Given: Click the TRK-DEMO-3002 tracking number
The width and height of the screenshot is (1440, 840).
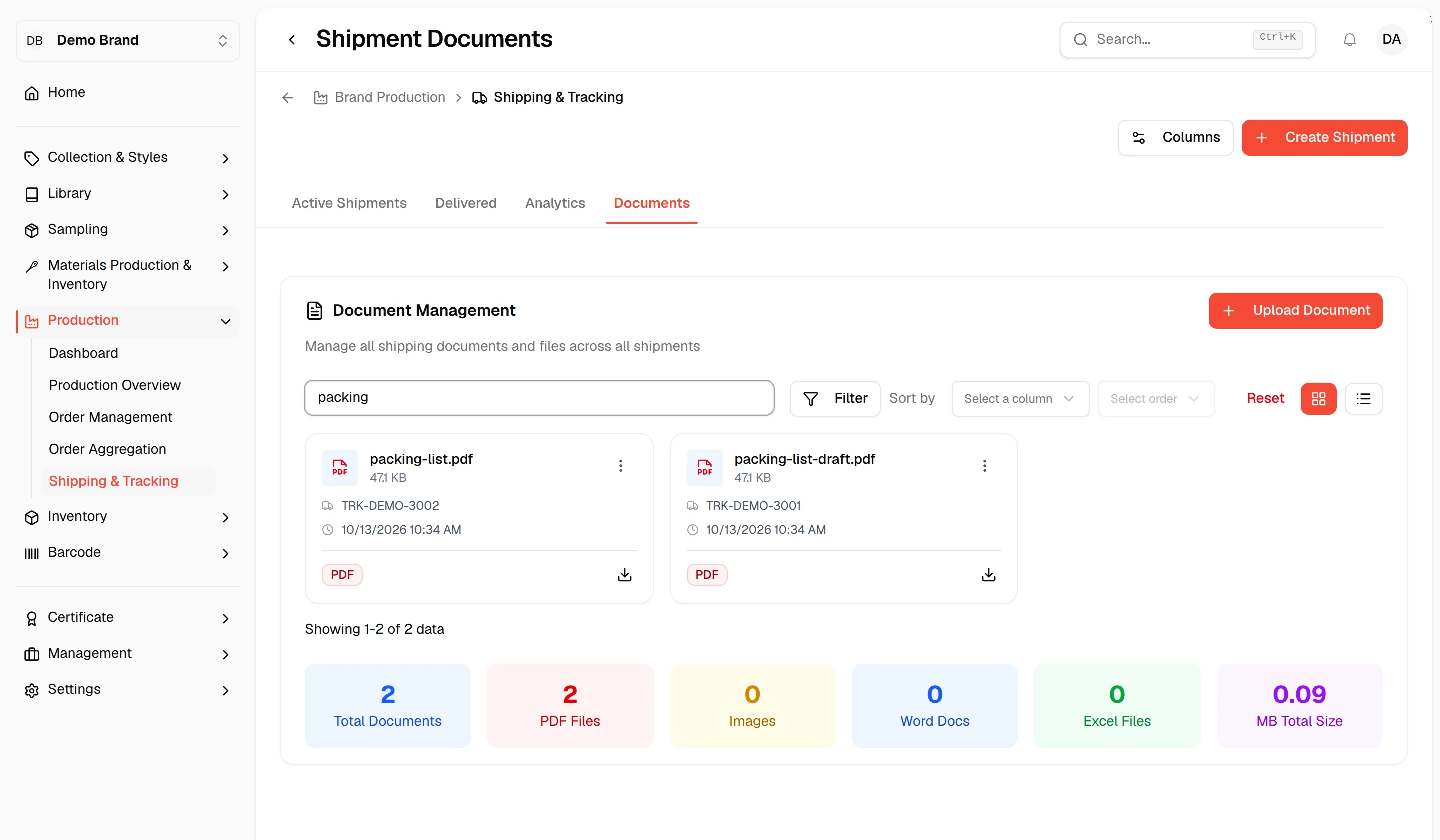Looking at the screenshot, I should [390, 505].
